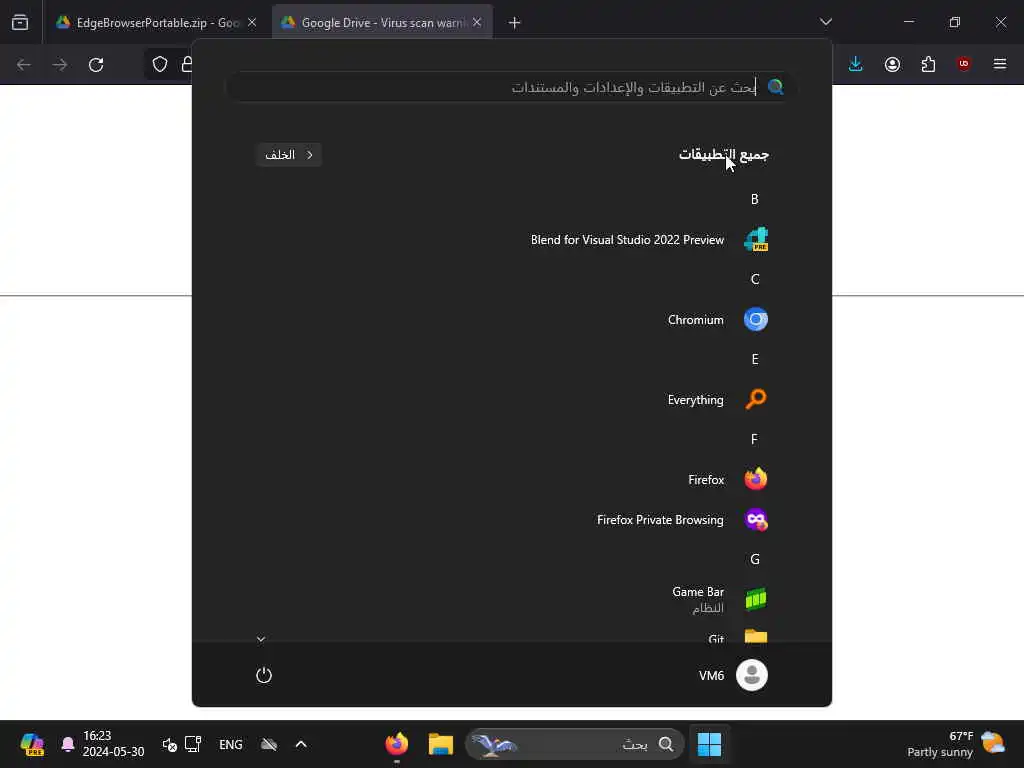The width and height of the screenshot is (1024, 768).
Task: Close the EdgeBrowserPortable.zip tab
Action: coord(252,23)
